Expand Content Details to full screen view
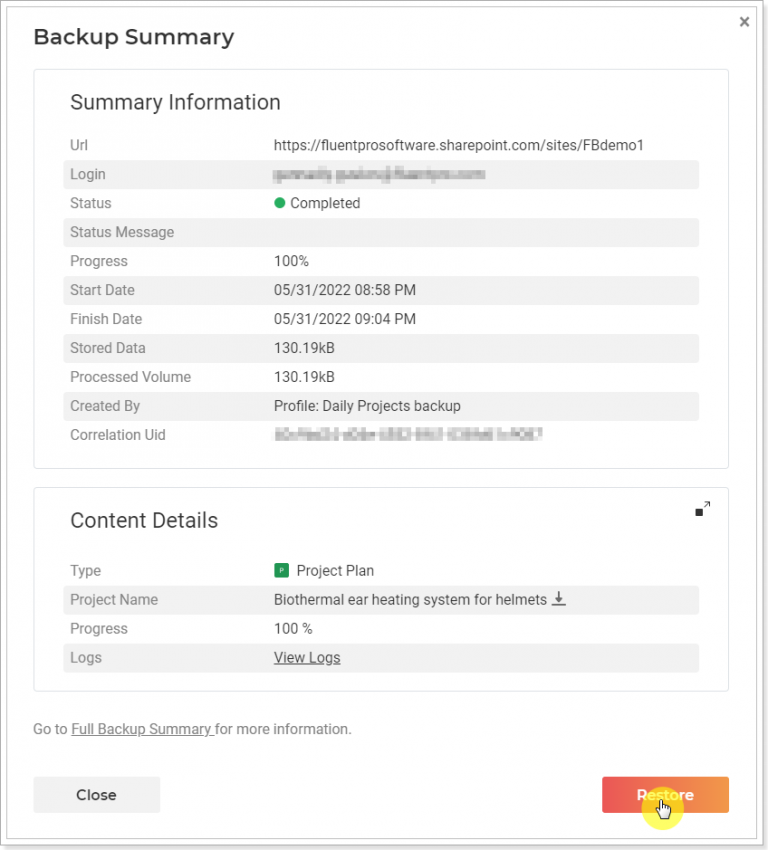Viewport: 768px width, 850px height. pos(703,508)
